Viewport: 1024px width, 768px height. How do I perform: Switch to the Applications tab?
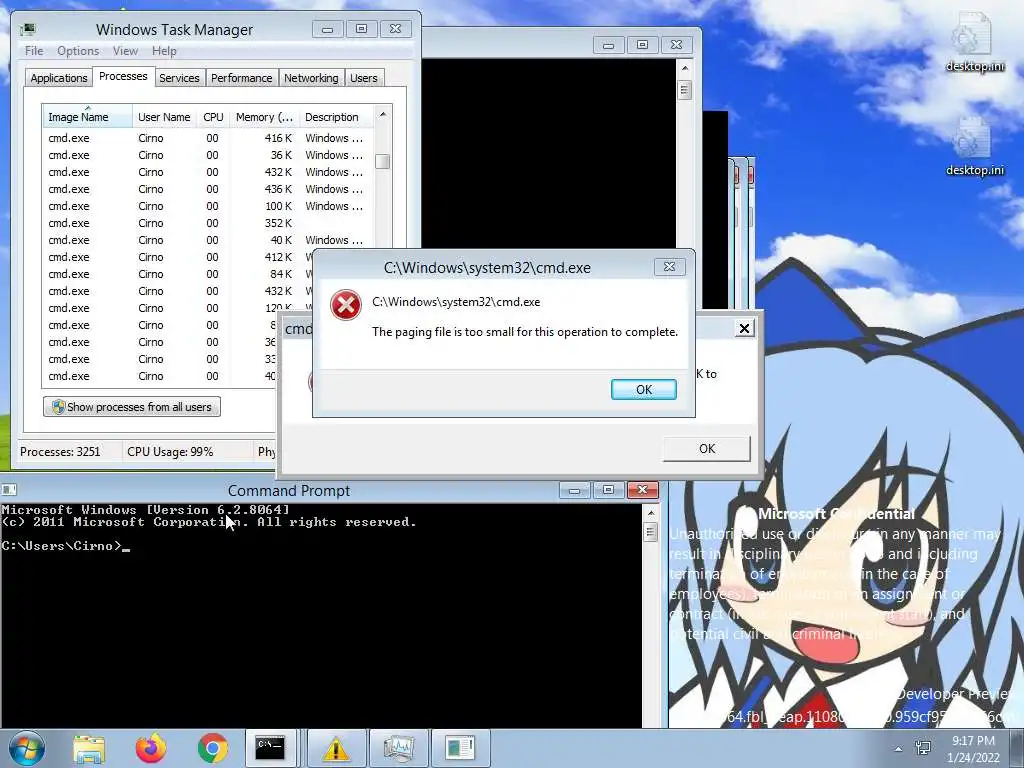(59, 78)
